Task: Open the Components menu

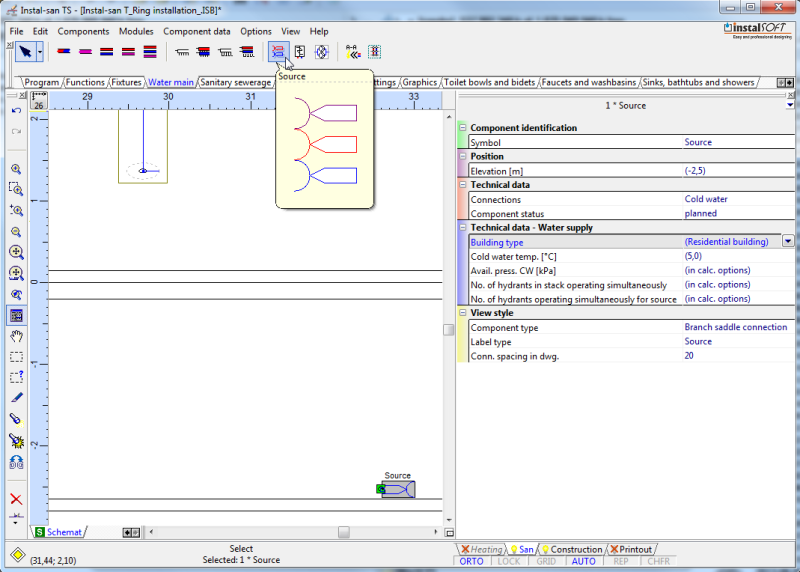Action: [83, 31]
